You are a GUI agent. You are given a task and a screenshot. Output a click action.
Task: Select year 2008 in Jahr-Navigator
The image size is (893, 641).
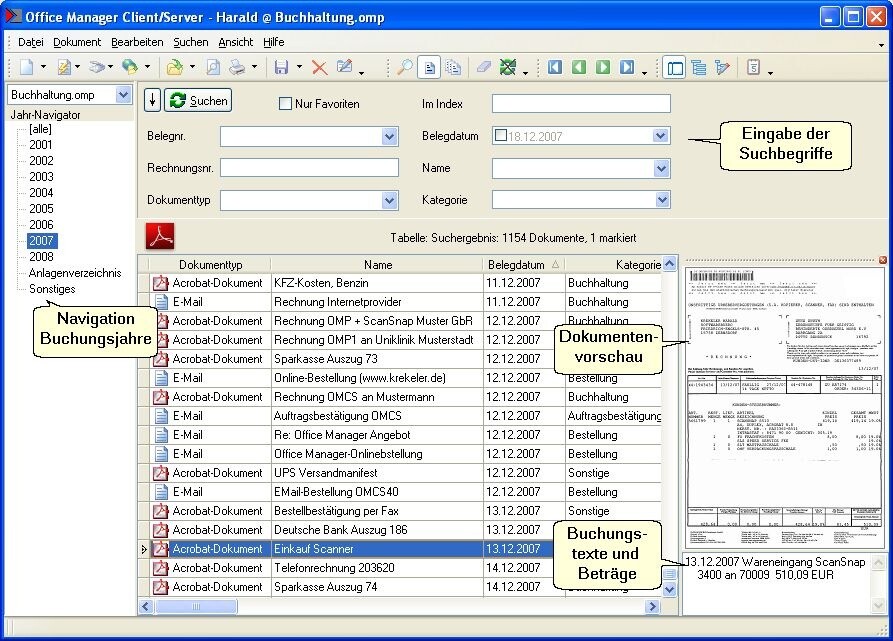pos(41,257)
